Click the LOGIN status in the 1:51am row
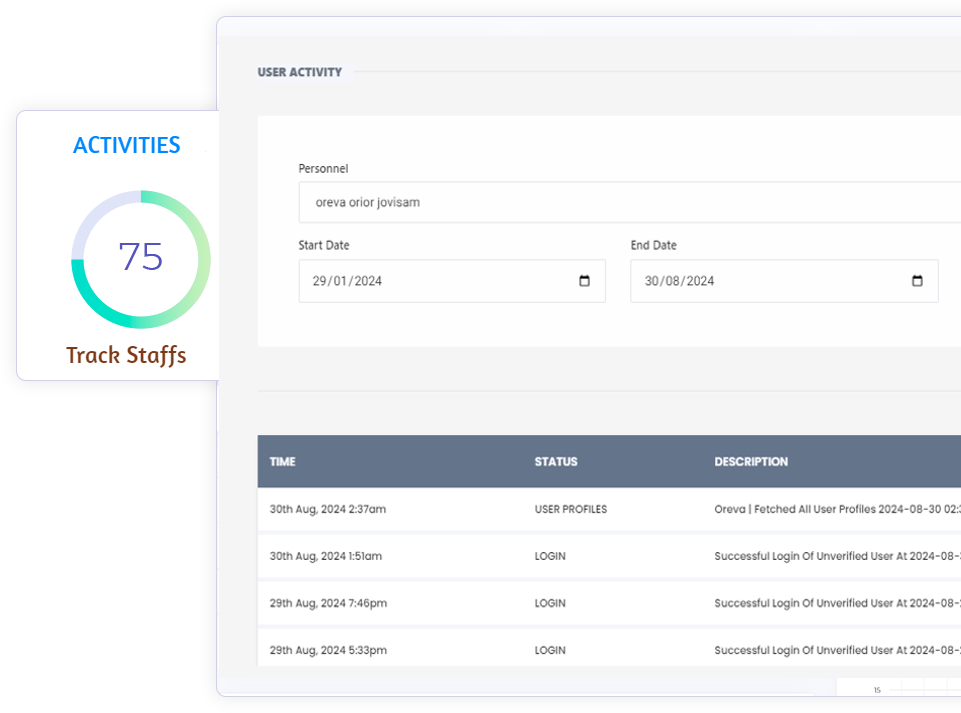The image size is (961, 713). coord(550,556)
